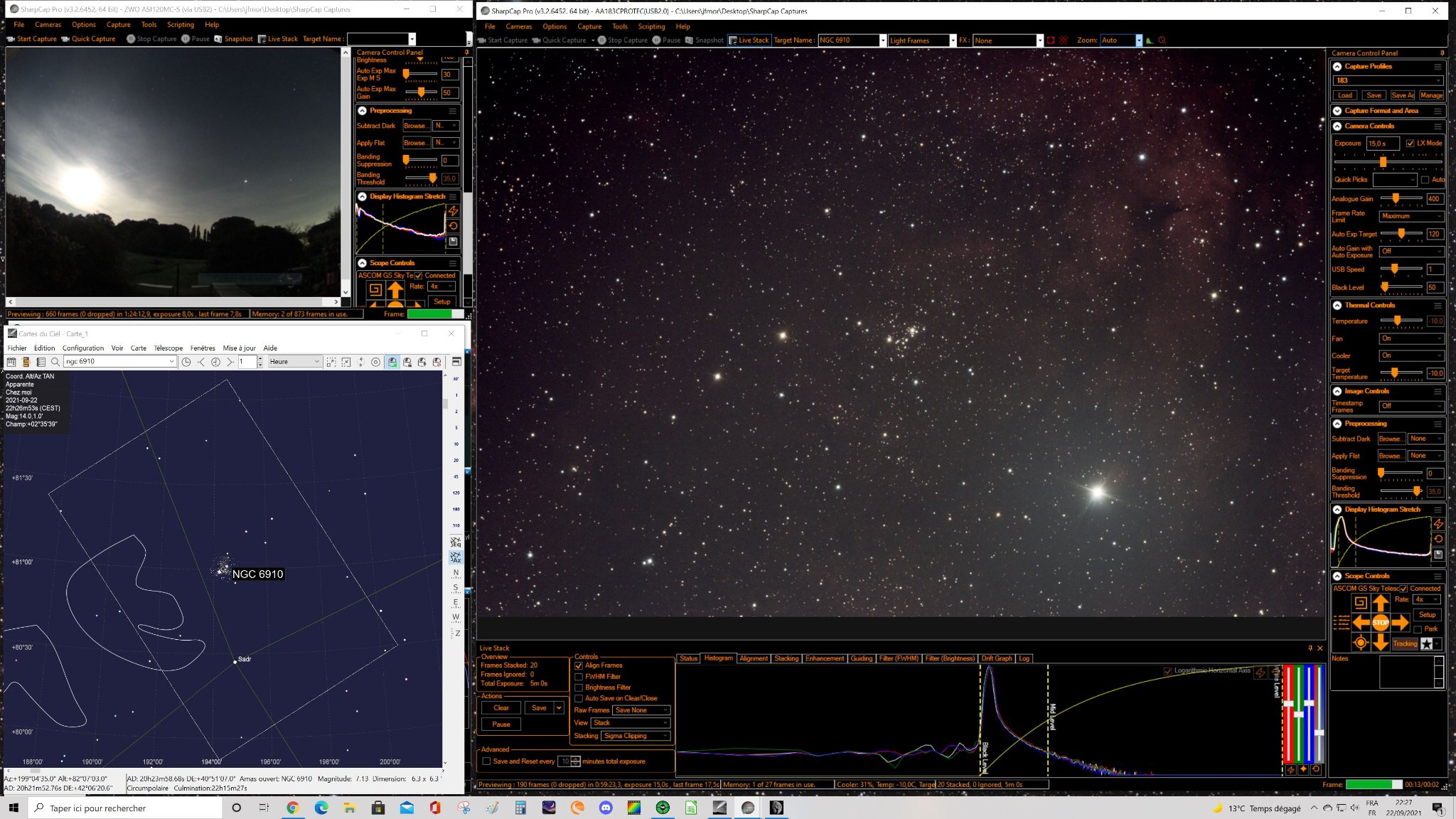Open the Frame Rate Limit Maximum dropdown
Viewport: 1456px width, 819px height.
pyautogui.click(x=1411, y=216)
